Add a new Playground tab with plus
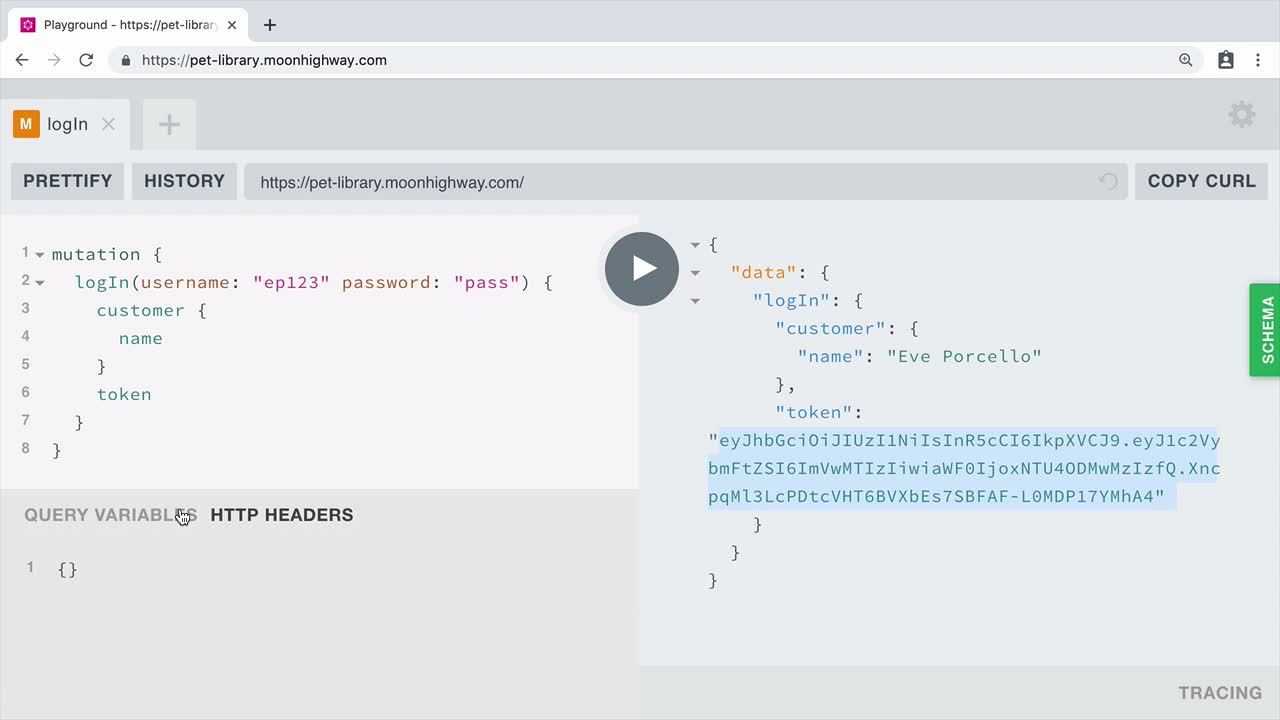This screenshot has width=1280, height=720. [169, 125]
